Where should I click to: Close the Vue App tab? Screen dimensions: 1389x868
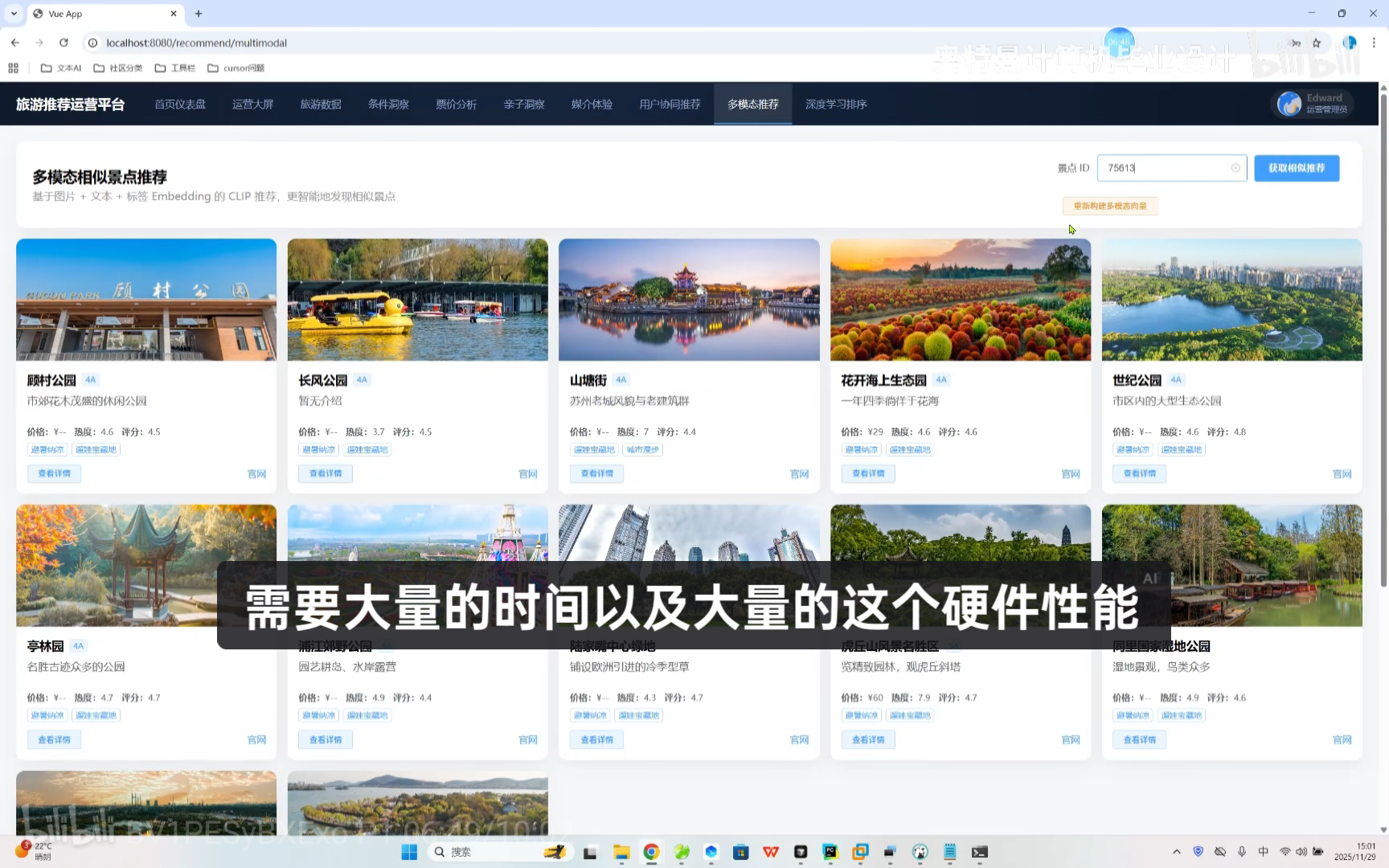[173, 14]
